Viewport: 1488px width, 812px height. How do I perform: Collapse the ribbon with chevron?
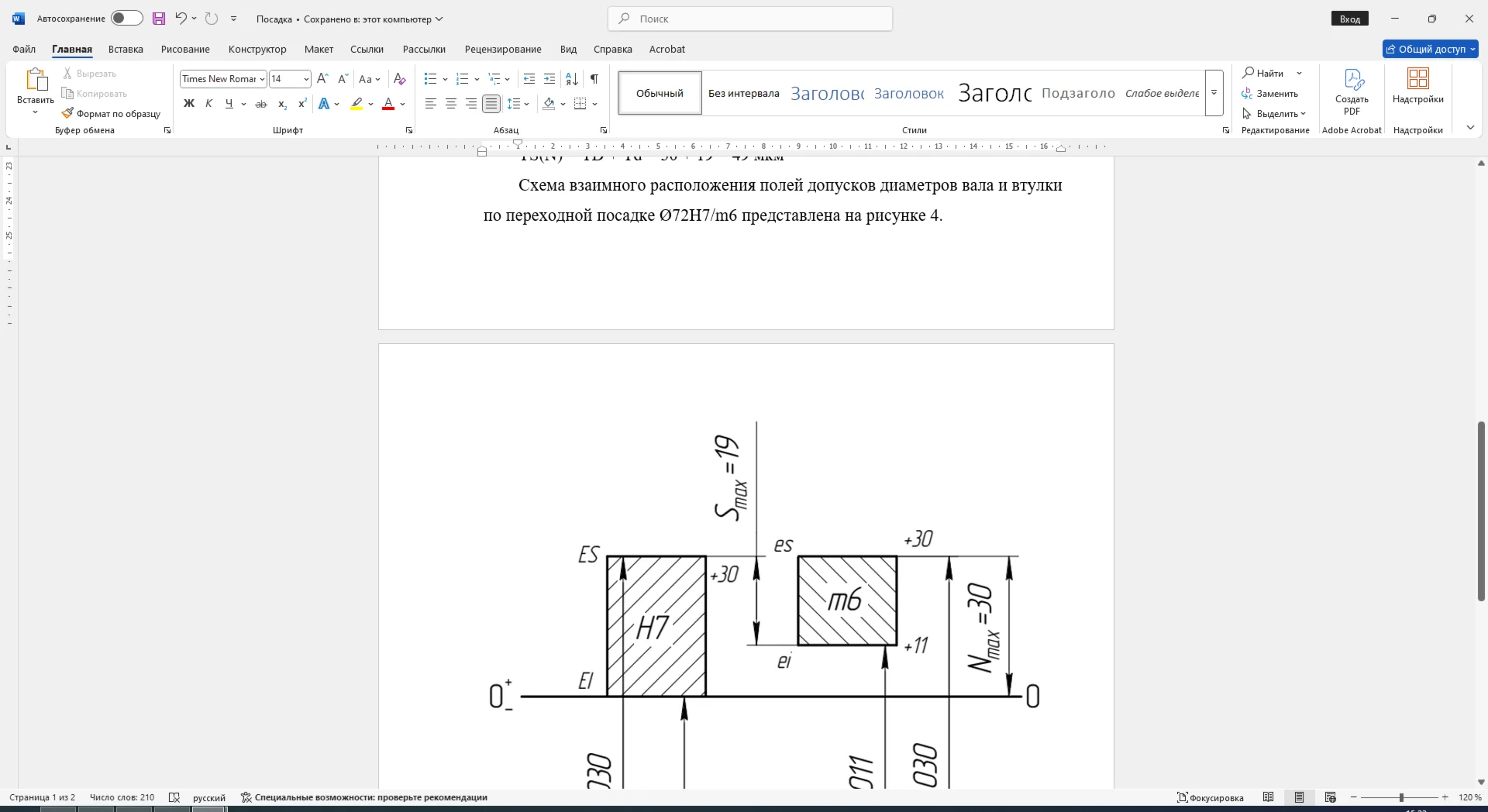pyautogui.click(x=1470, y=128)
